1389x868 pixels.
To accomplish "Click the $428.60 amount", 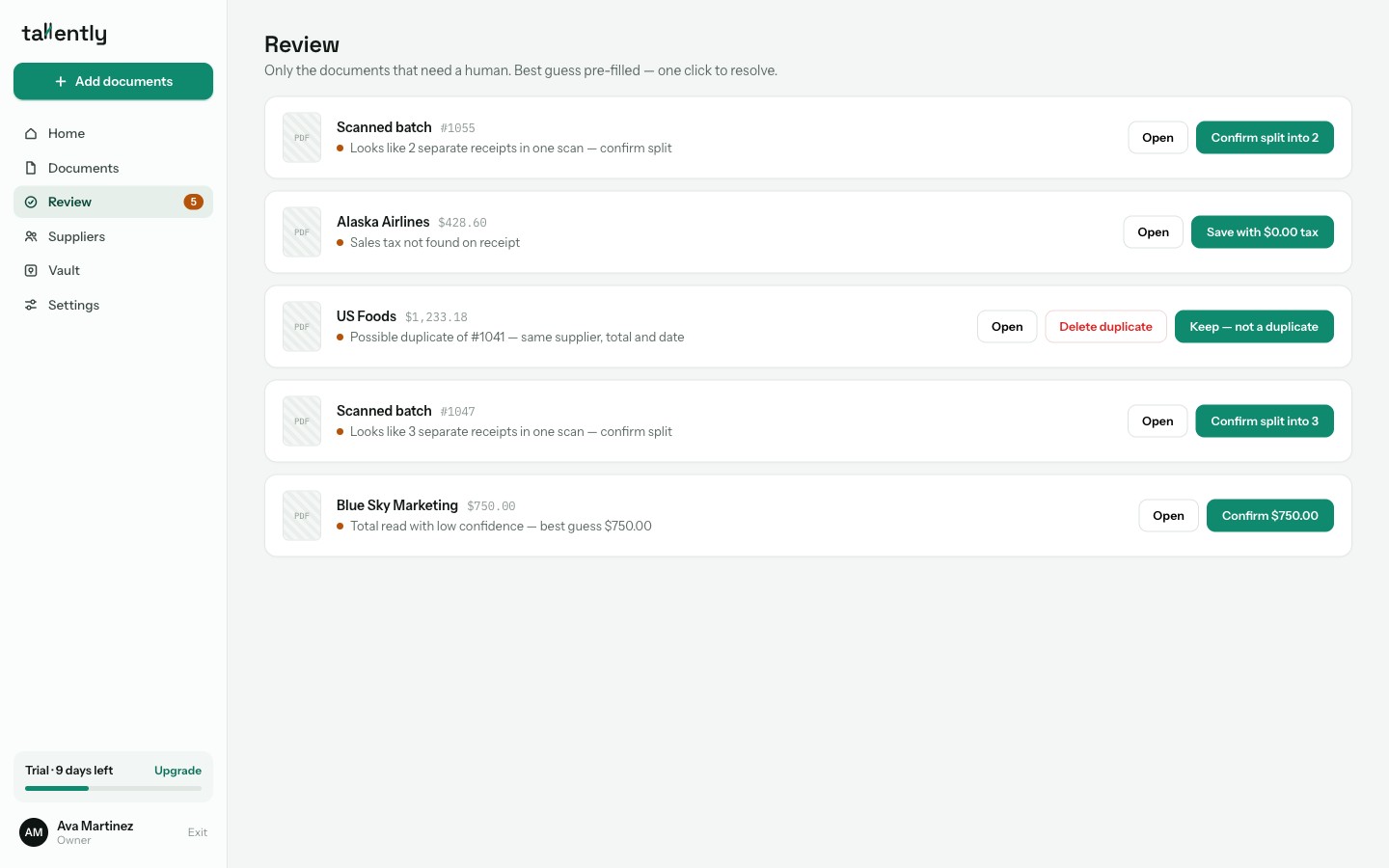I will point(462,223).
